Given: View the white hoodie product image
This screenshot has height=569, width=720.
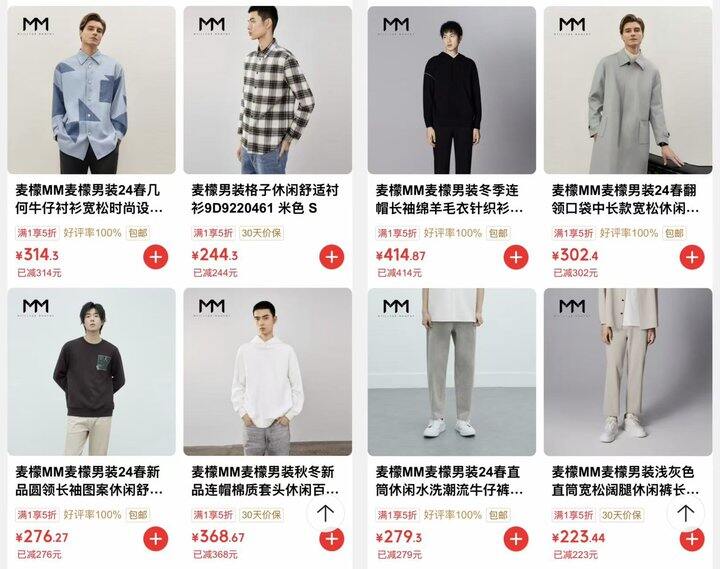Looking at the screenshot, I should [268, 372].
